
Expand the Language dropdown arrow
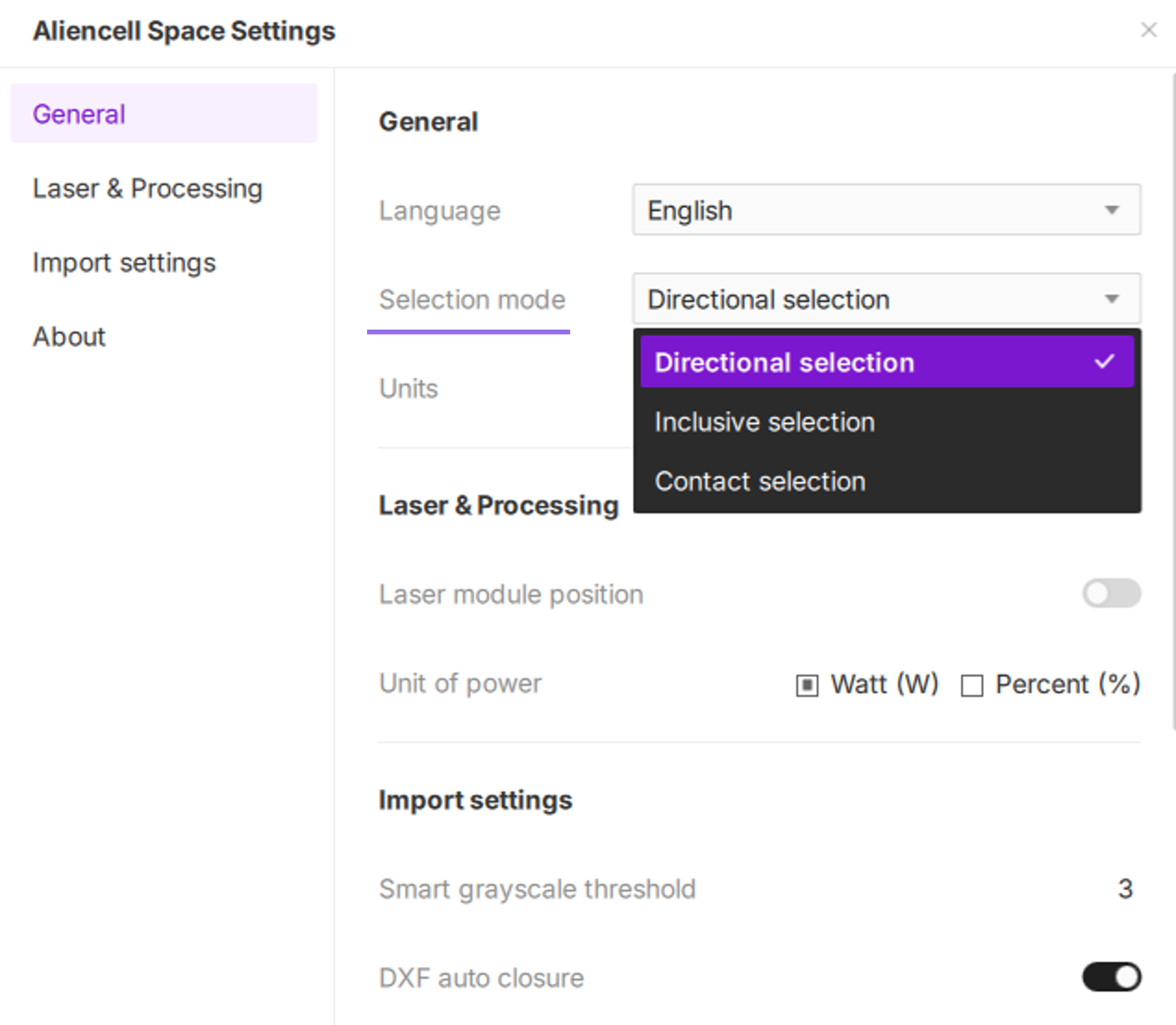[x=1111, y=210]
